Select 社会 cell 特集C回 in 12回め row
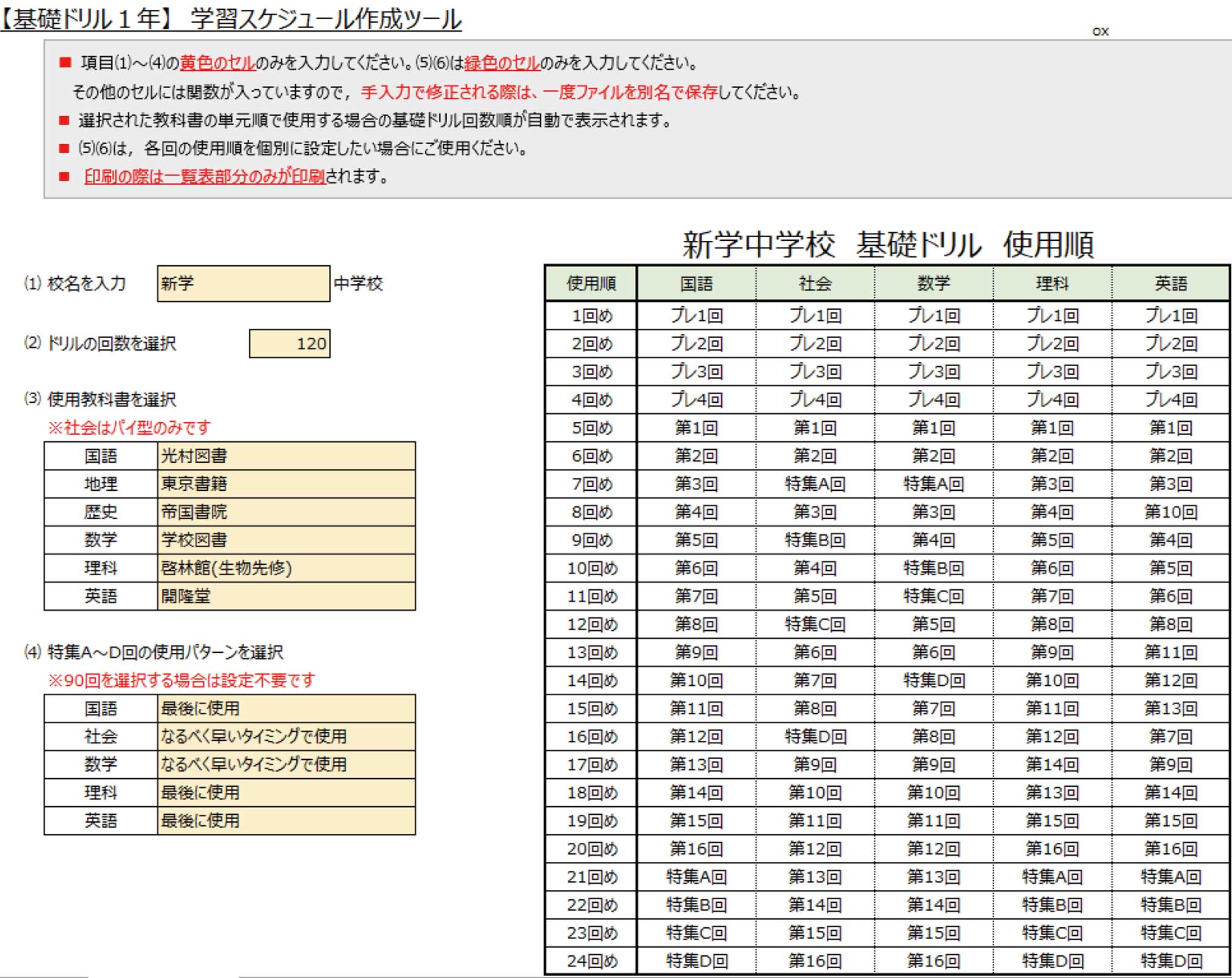1232x978 pixels. tap(815, 625)
